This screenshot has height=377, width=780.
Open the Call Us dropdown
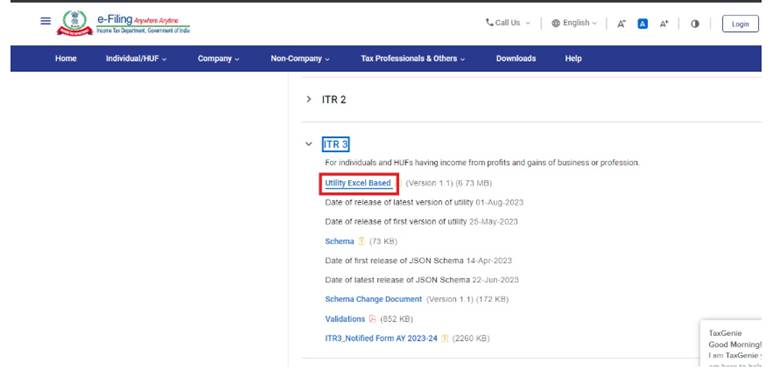(x=508, y=23)
